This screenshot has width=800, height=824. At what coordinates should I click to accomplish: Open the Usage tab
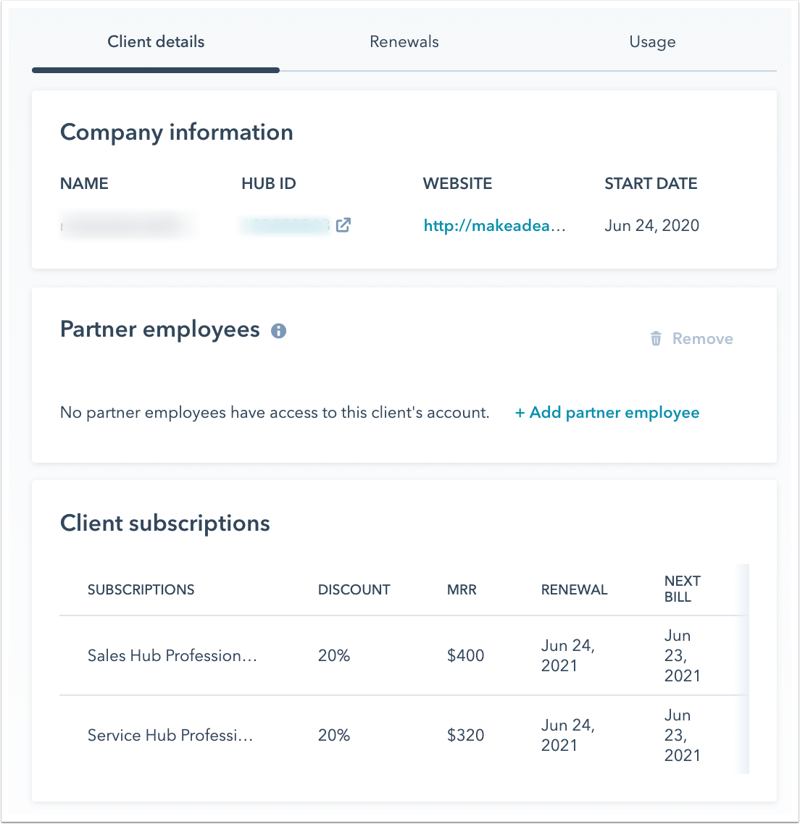click(x=652, y=42)
